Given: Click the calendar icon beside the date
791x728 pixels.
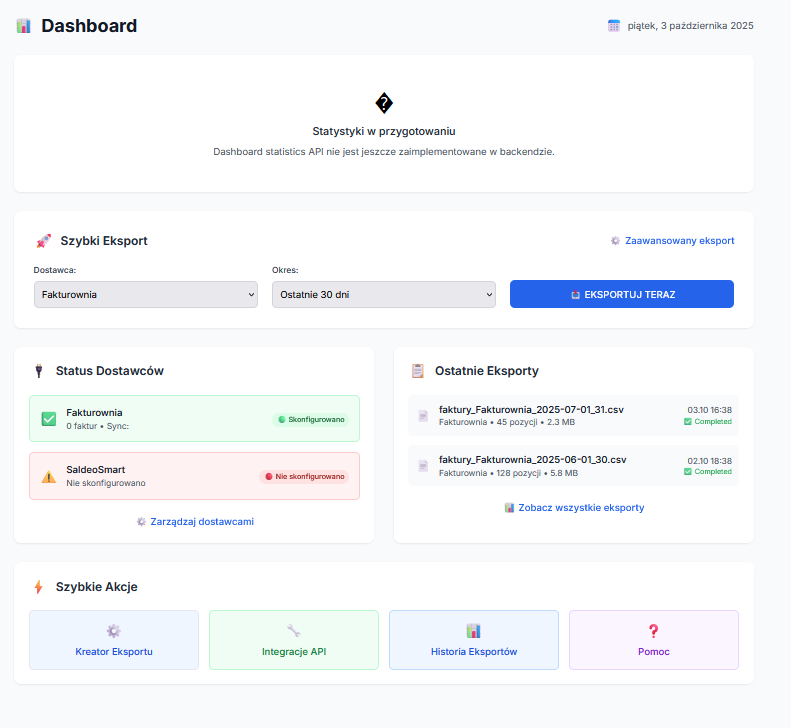Looking at the screenshot, I should pyautogui.click(x=614, y=26).
